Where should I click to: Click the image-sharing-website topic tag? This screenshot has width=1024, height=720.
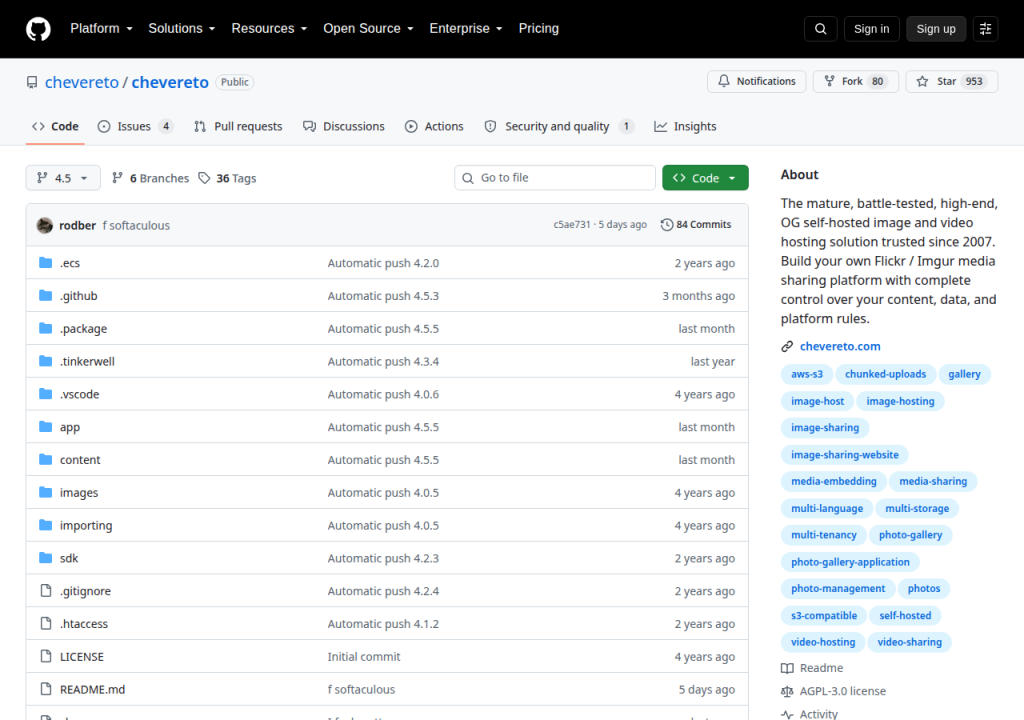point(844,455)
